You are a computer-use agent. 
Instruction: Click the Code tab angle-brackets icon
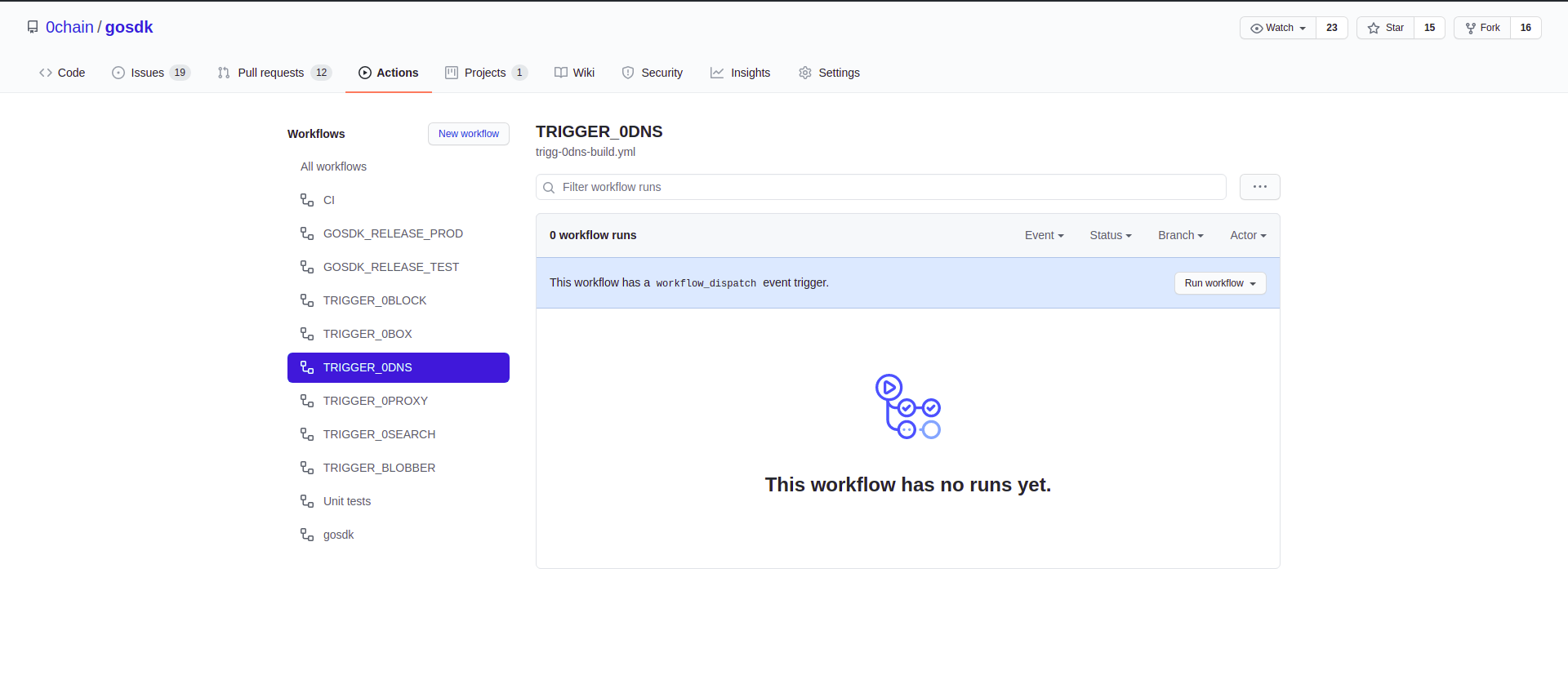[x=46, y=73]
